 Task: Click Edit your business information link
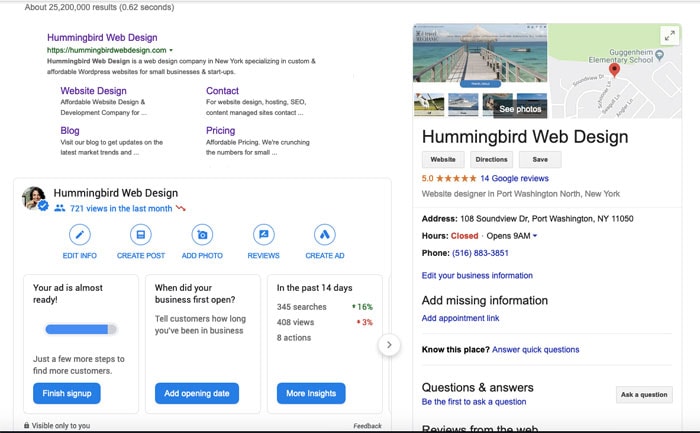coord(477,275)
